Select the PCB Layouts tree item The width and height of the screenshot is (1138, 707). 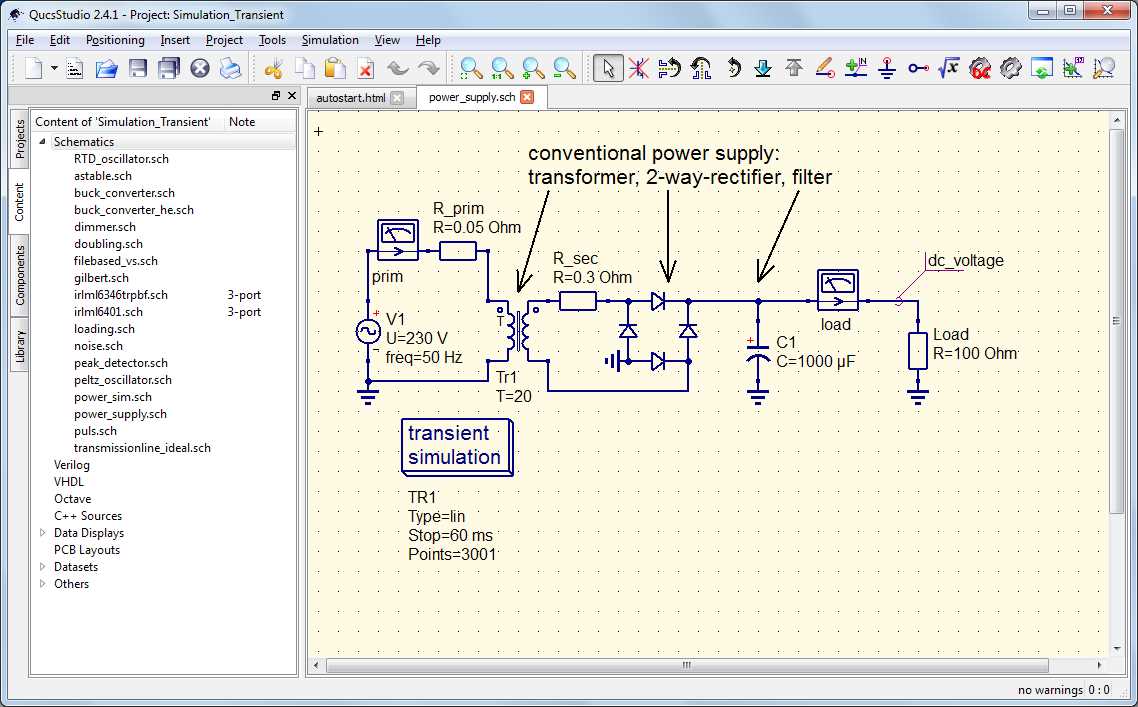tap(86, 550)
